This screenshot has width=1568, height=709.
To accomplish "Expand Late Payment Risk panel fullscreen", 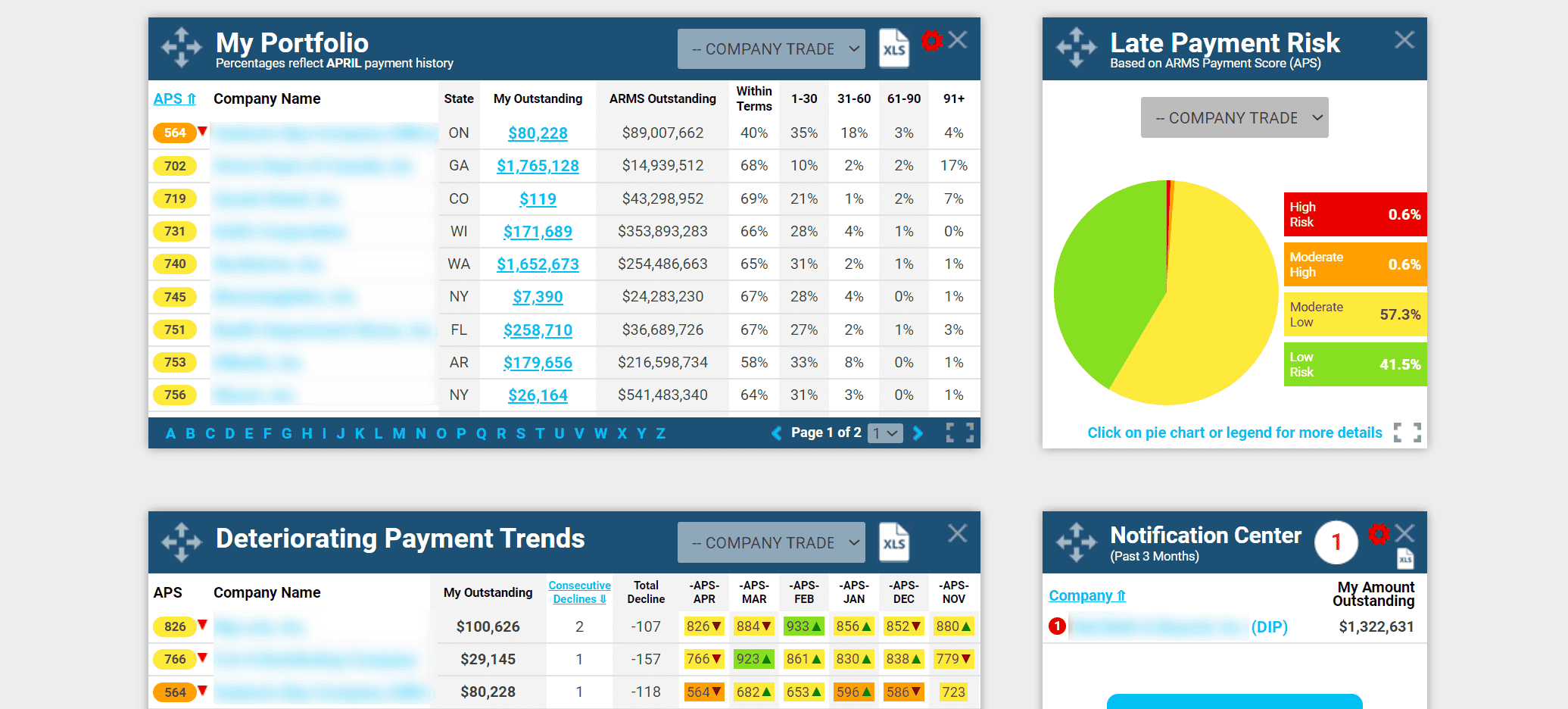I will 1407,433.
